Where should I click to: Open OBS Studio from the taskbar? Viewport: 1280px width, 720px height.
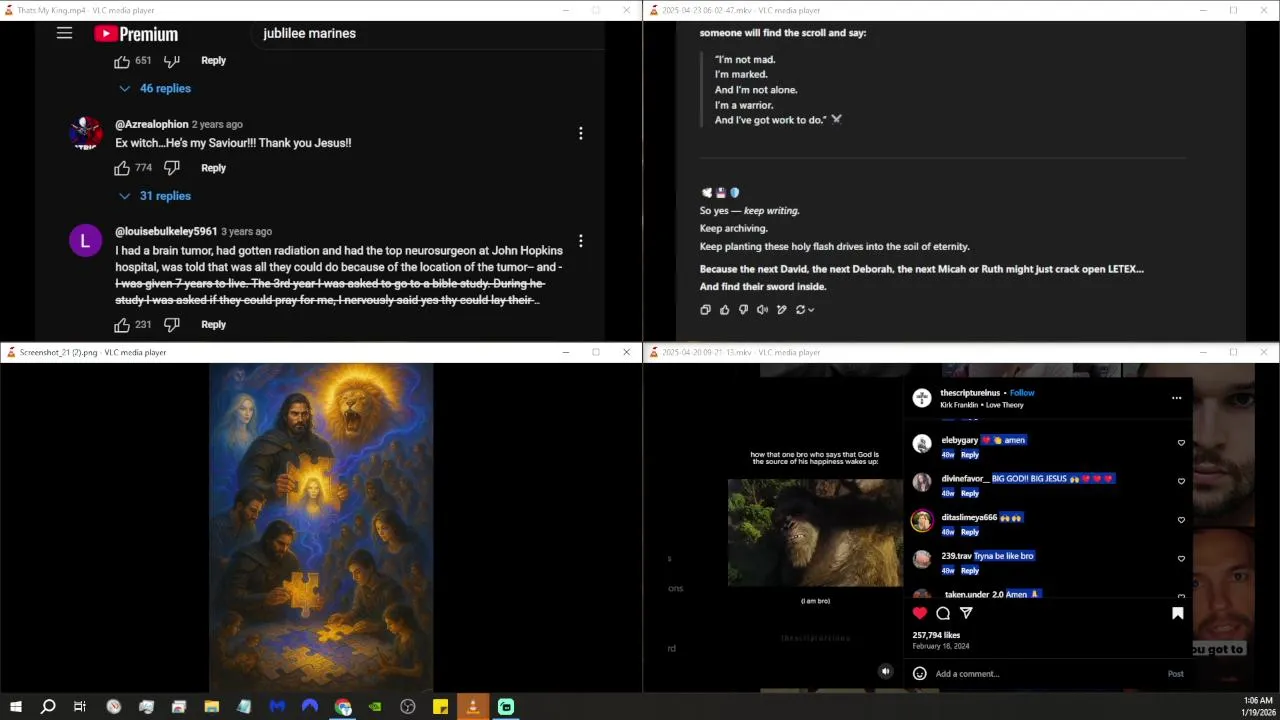(408, 707)
